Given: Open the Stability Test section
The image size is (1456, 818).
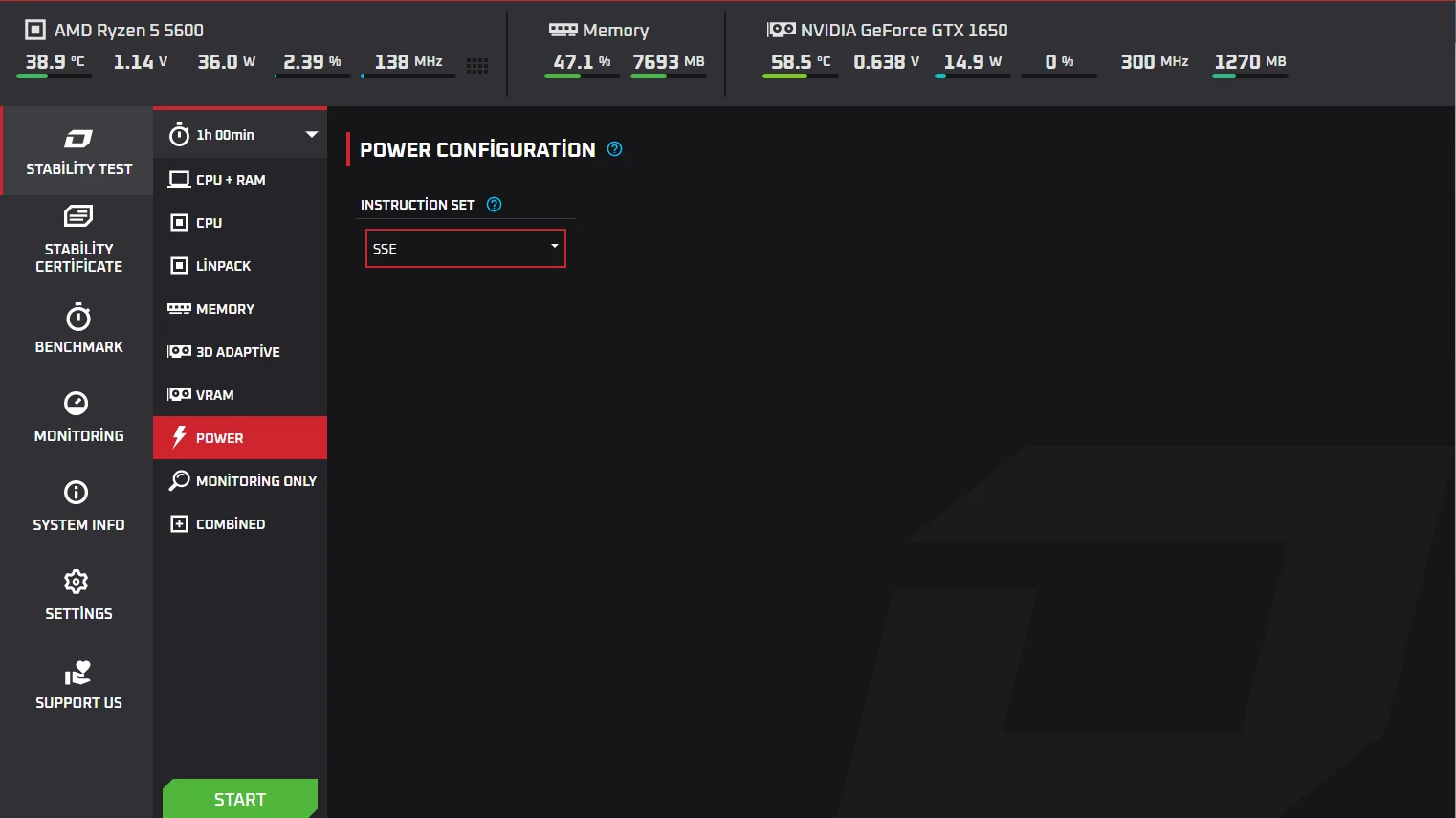Looking at the screenshot, I should 78,152.
